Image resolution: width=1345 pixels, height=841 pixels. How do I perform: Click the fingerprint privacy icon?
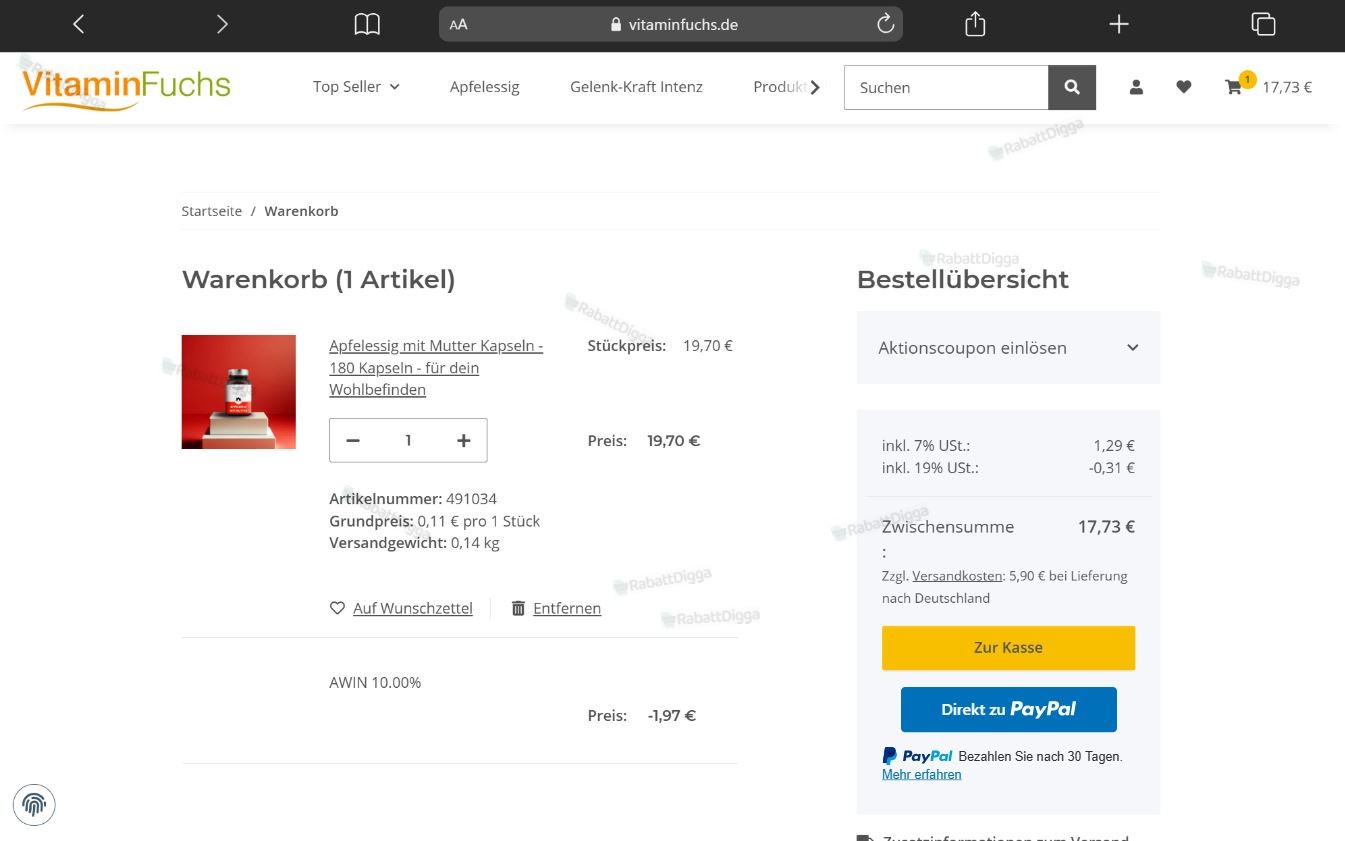point(35,805)
